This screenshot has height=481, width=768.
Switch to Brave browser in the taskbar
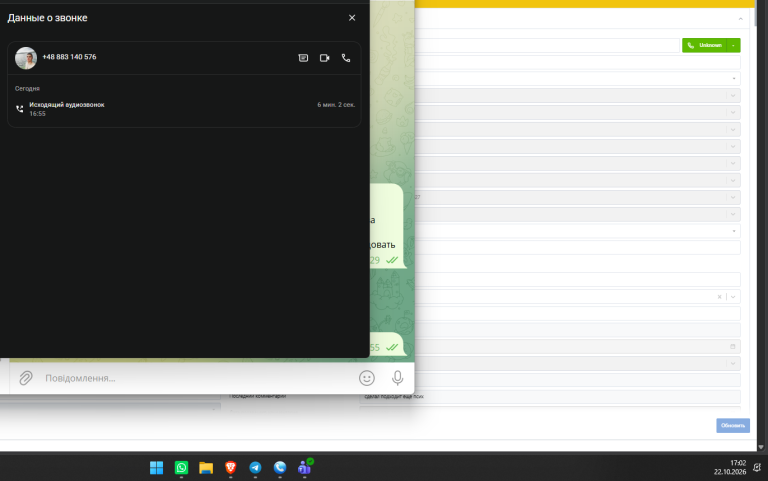coord(231,468)
